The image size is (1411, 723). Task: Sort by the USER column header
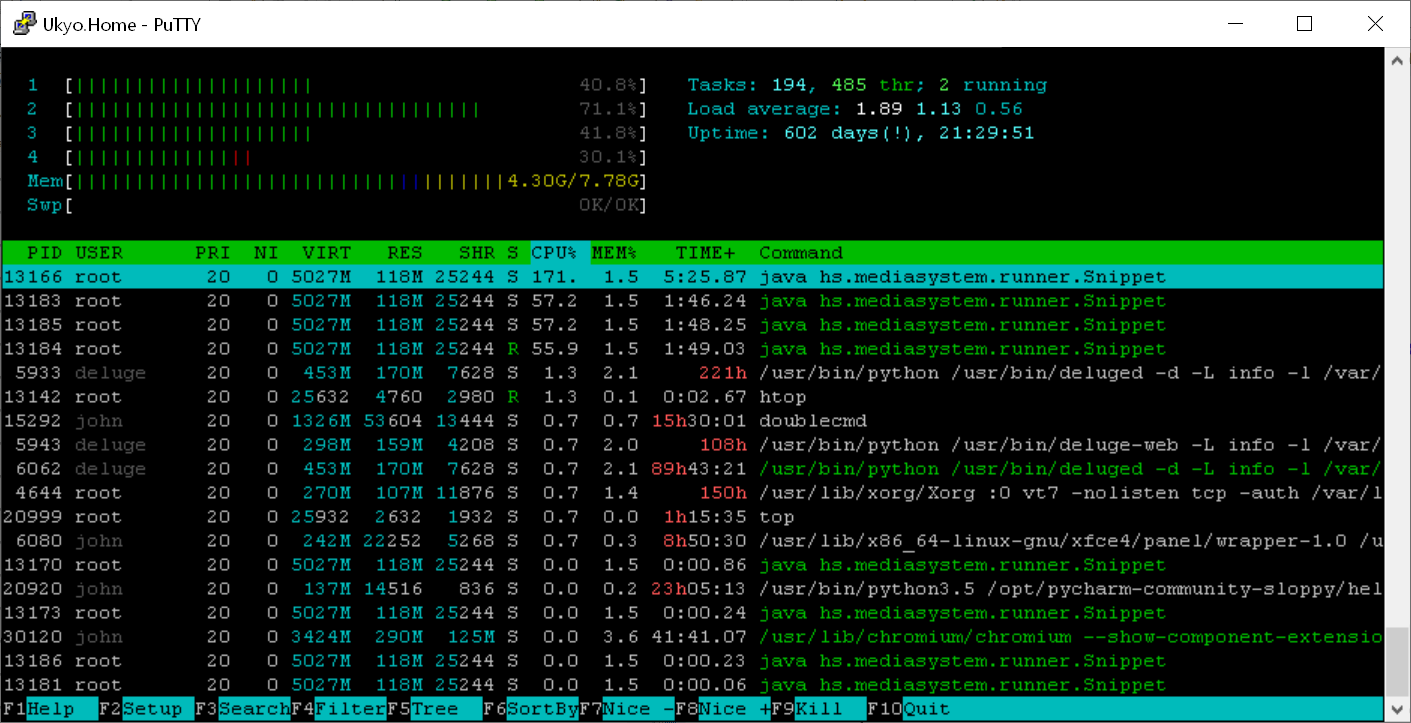[99, 253]
